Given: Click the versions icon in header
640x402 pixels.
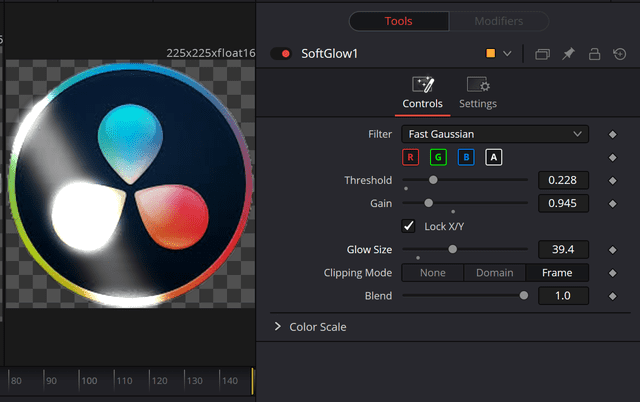Looking at the screenshot, I should tap(542, 54).
